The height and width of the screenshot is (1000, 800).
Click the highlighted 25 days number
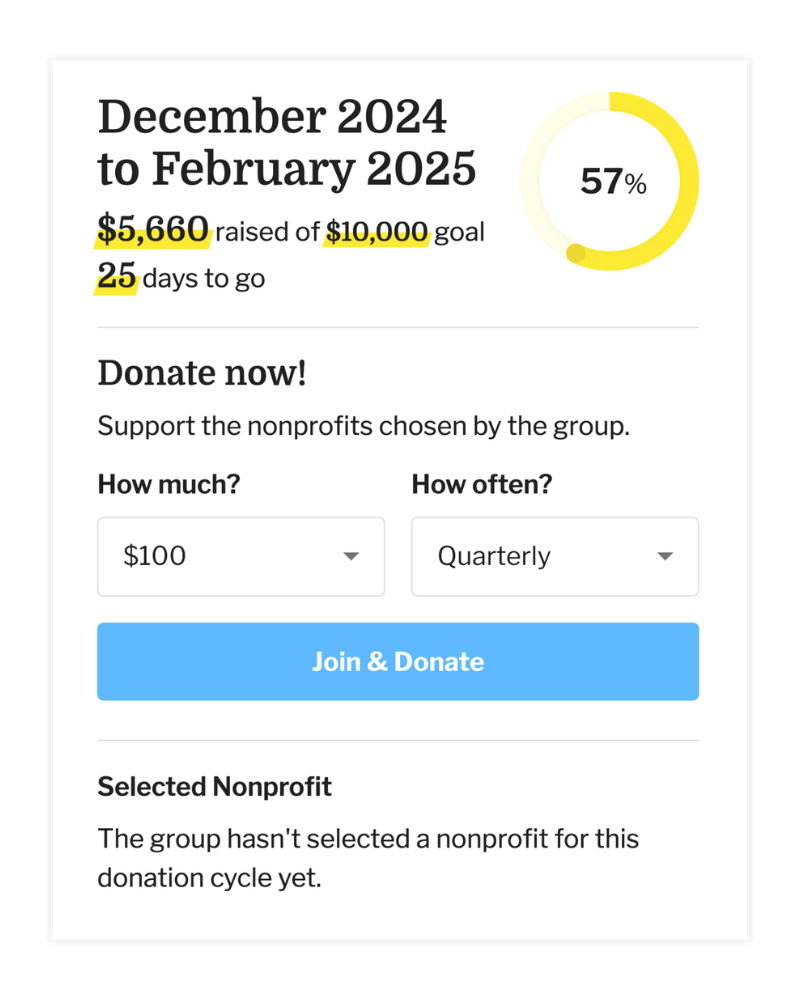click(x=116, y=276)
